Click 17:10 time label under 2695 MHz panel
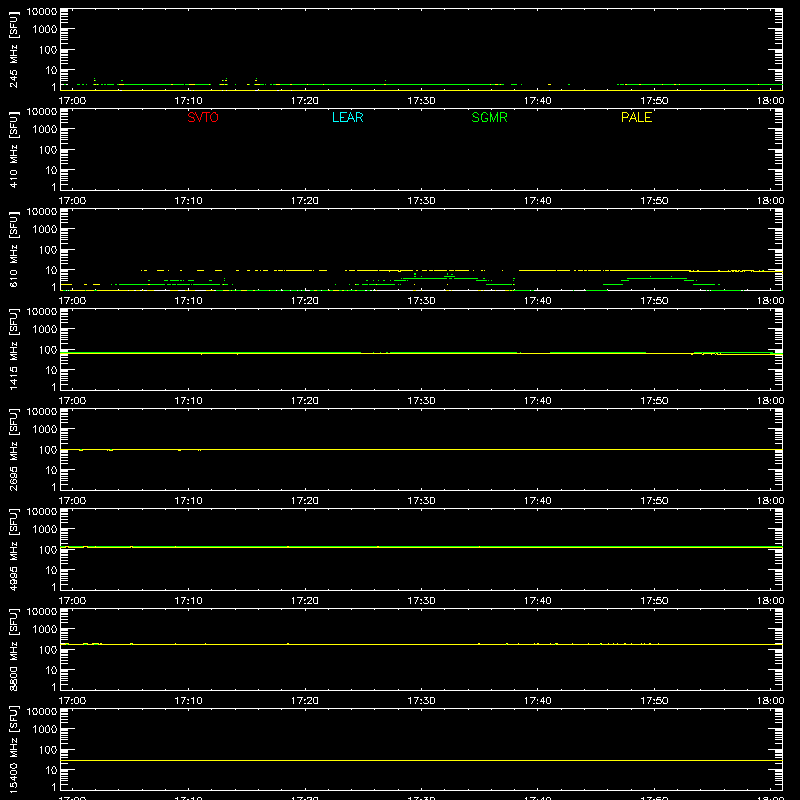This screenshot has height=800, width=800. 188,501
